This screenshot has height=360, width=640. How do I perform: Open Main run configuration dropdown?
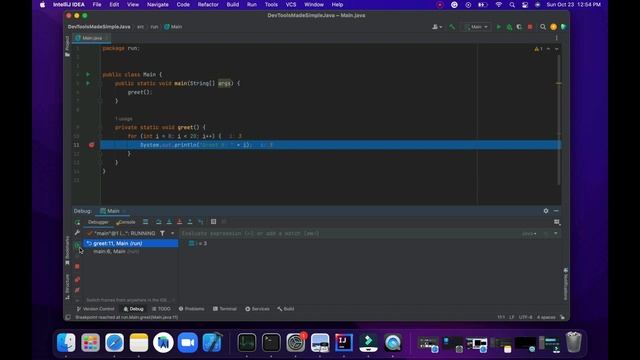click(x=476, y=27)
